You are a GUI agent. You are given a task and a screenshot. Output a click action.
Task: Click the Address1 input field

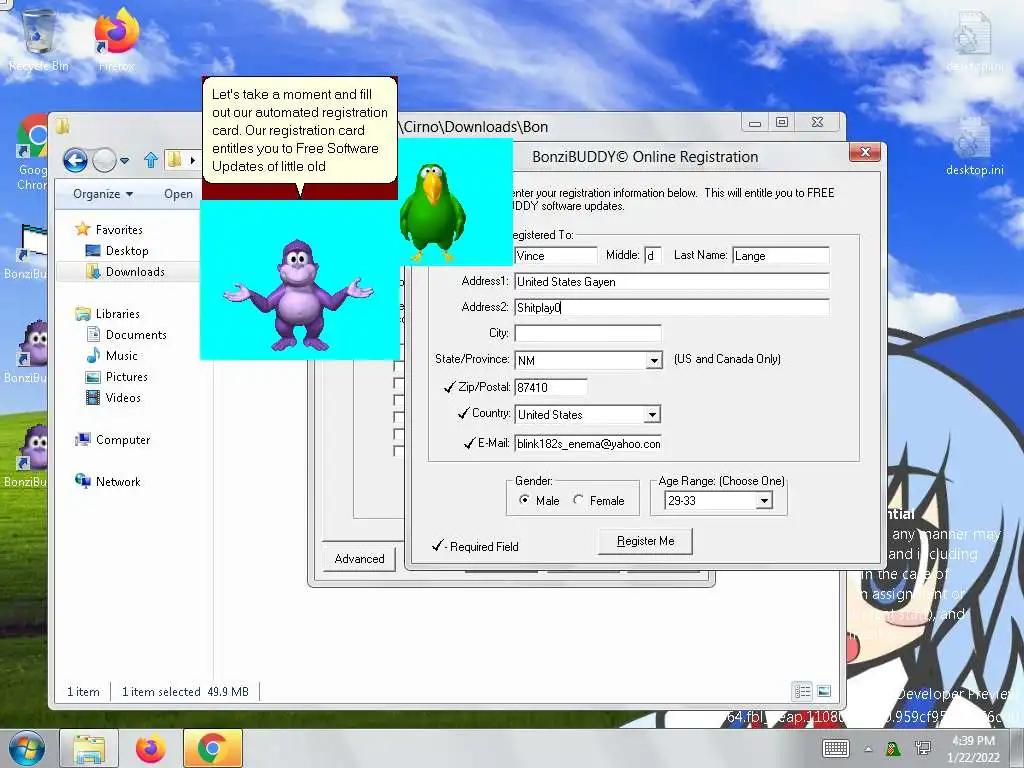point(672,281)
